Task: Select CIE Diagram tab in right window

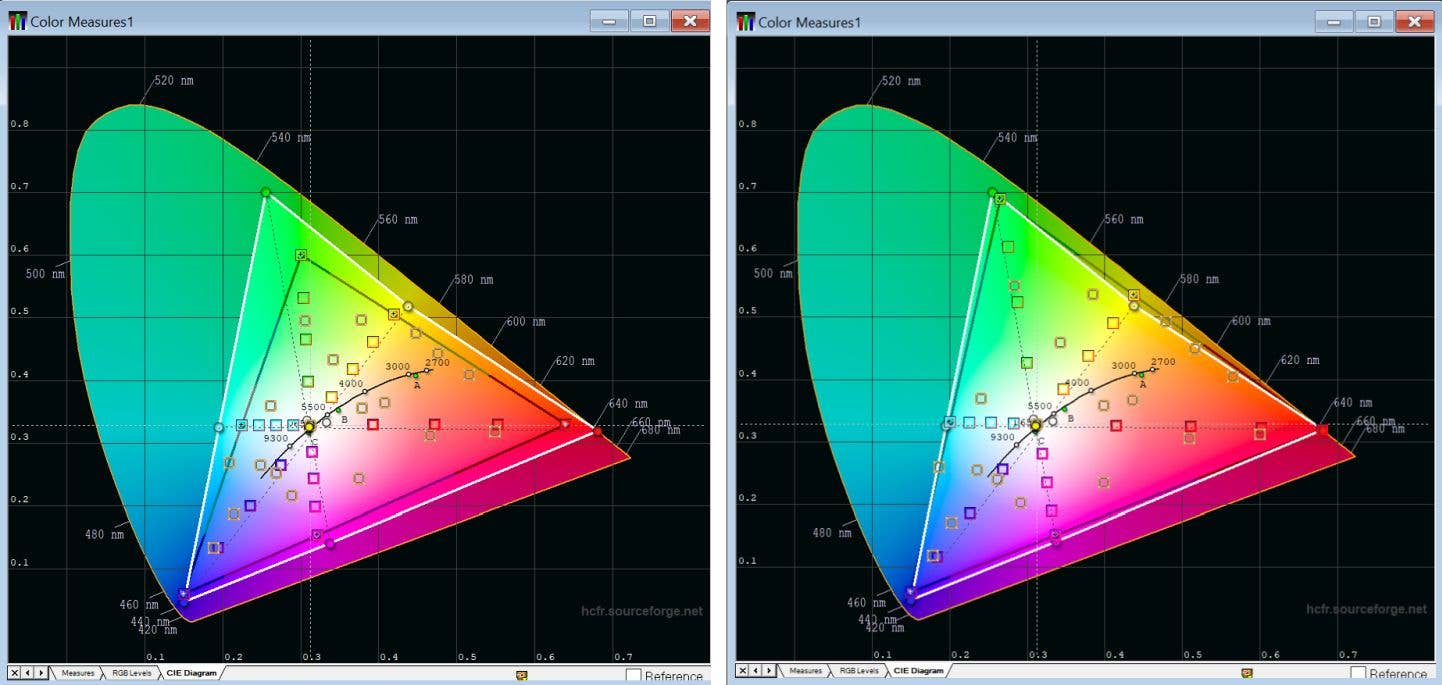Action: point(917,671)
